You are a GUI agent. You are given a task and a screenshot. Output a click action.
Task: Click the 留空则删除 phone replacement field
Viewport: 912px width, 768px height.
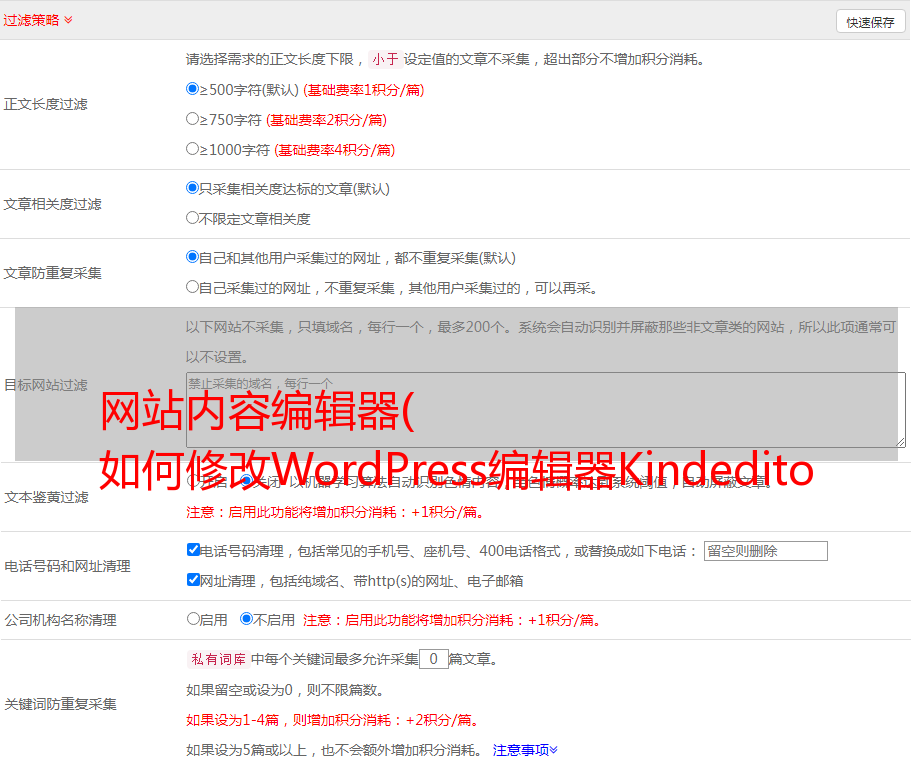[765, 551]
